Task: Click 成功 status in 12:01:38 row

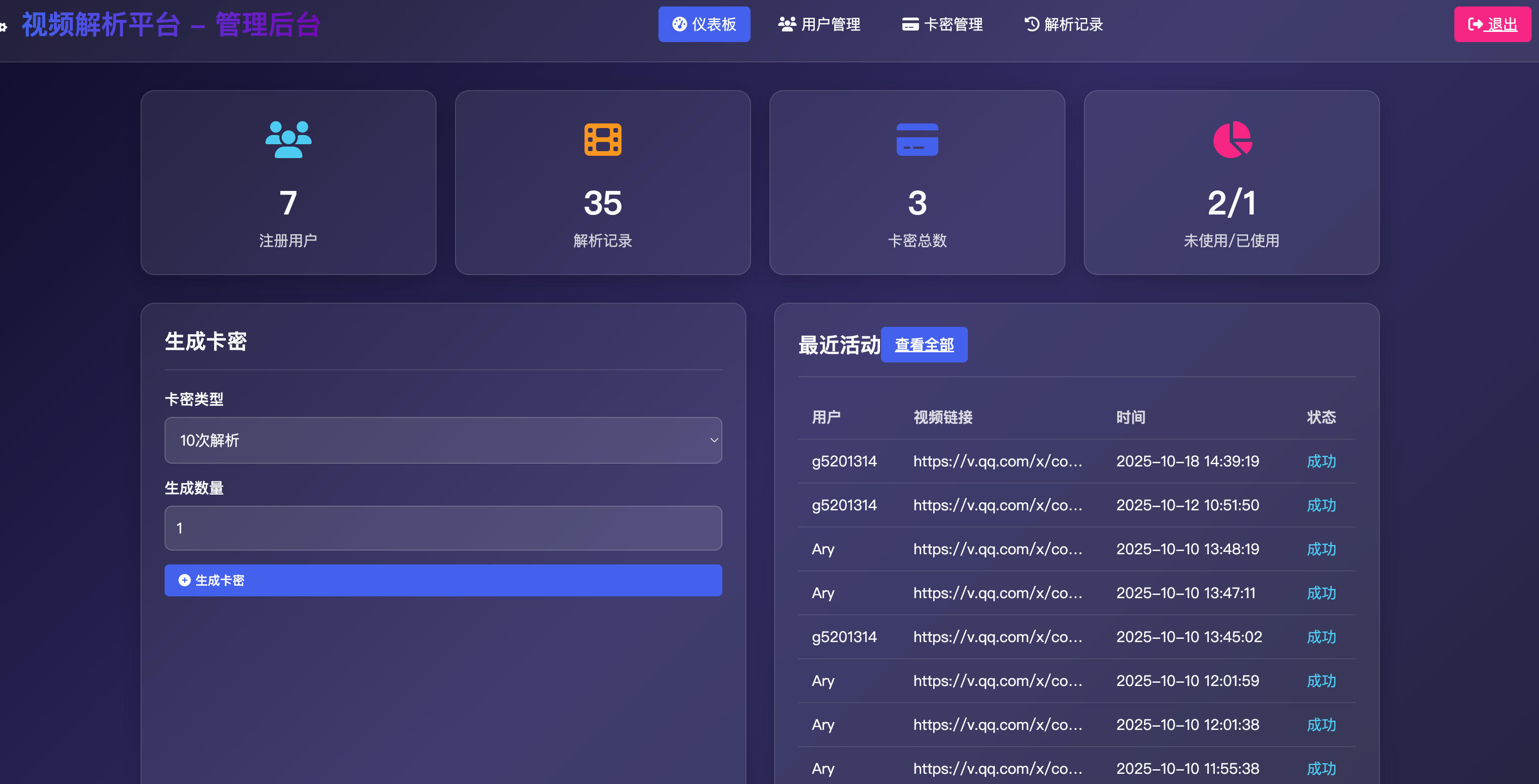Action: [1321, 724]
